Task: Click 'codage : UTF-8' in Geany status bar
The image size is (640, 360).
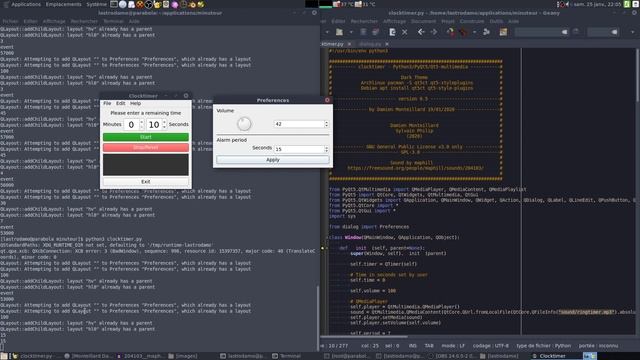Action: point(491,346)
